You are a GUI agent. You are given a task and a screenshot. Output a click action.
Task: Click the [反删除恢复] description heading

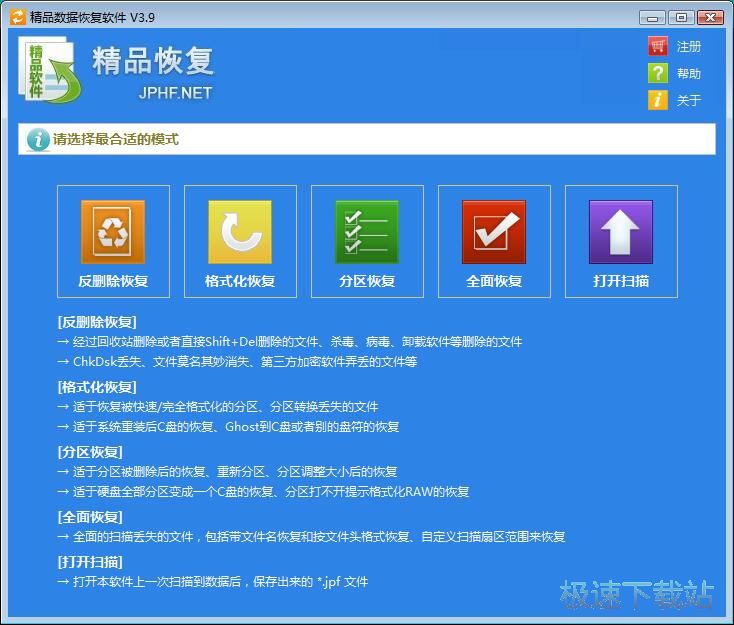click(97, 322)
